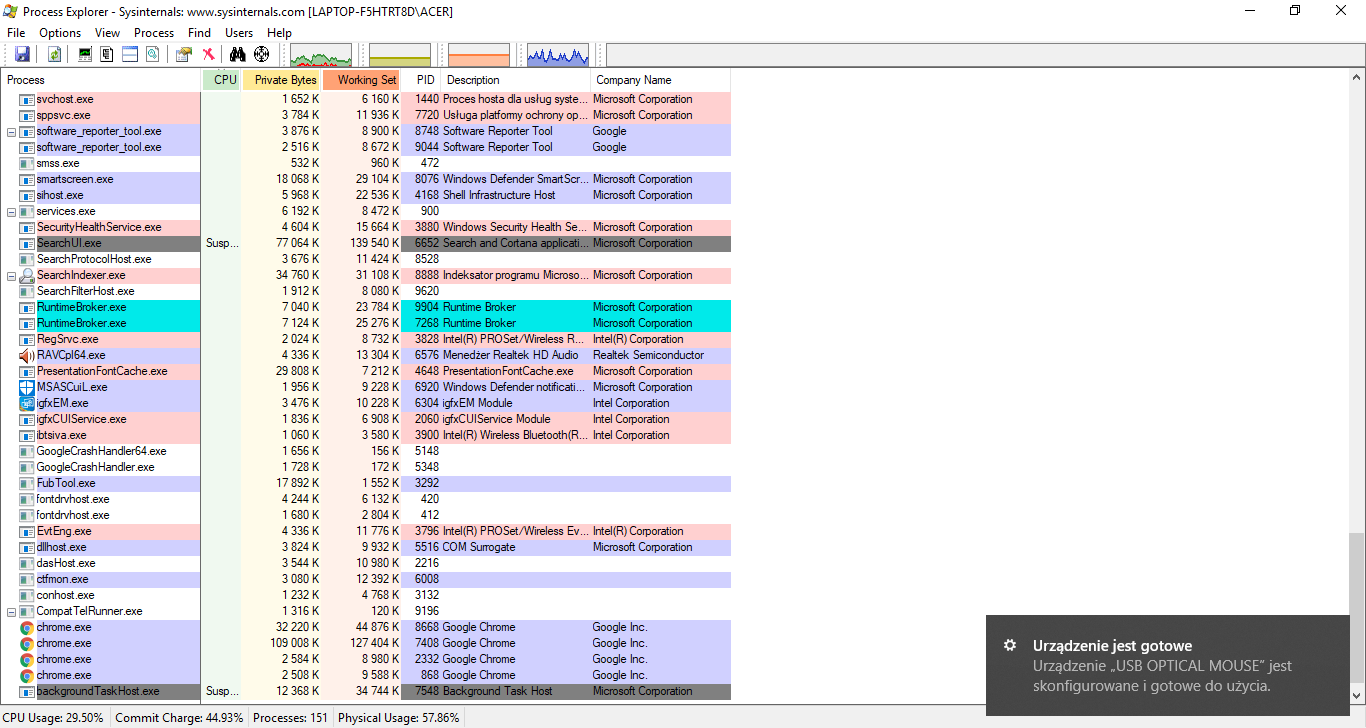Click the binoculars Find Handle icon
This screenshot has width=1366, height=728.
(238, 54)
